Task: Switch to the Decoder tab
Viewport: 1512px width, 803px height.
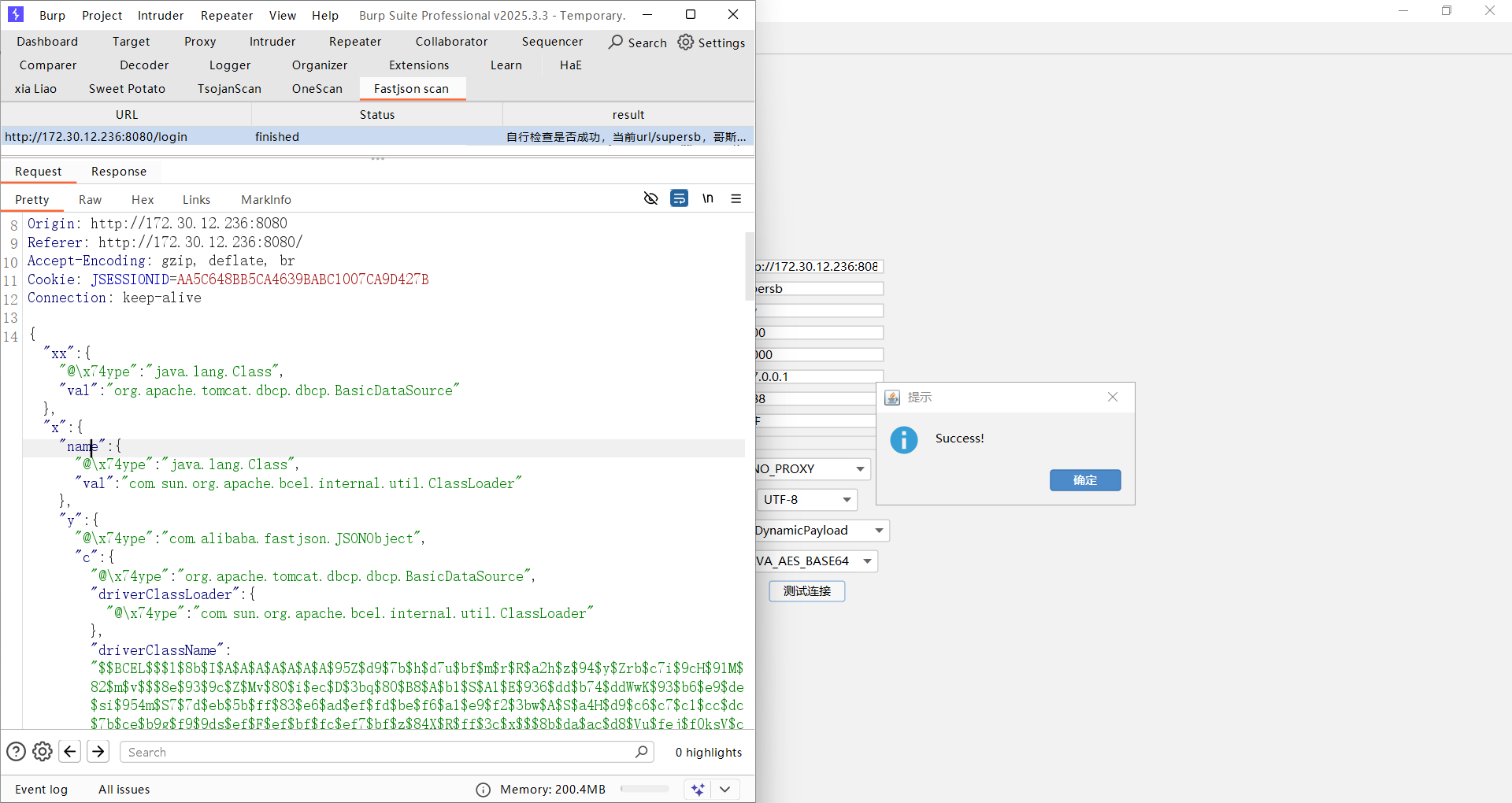Action: point(144,65)
